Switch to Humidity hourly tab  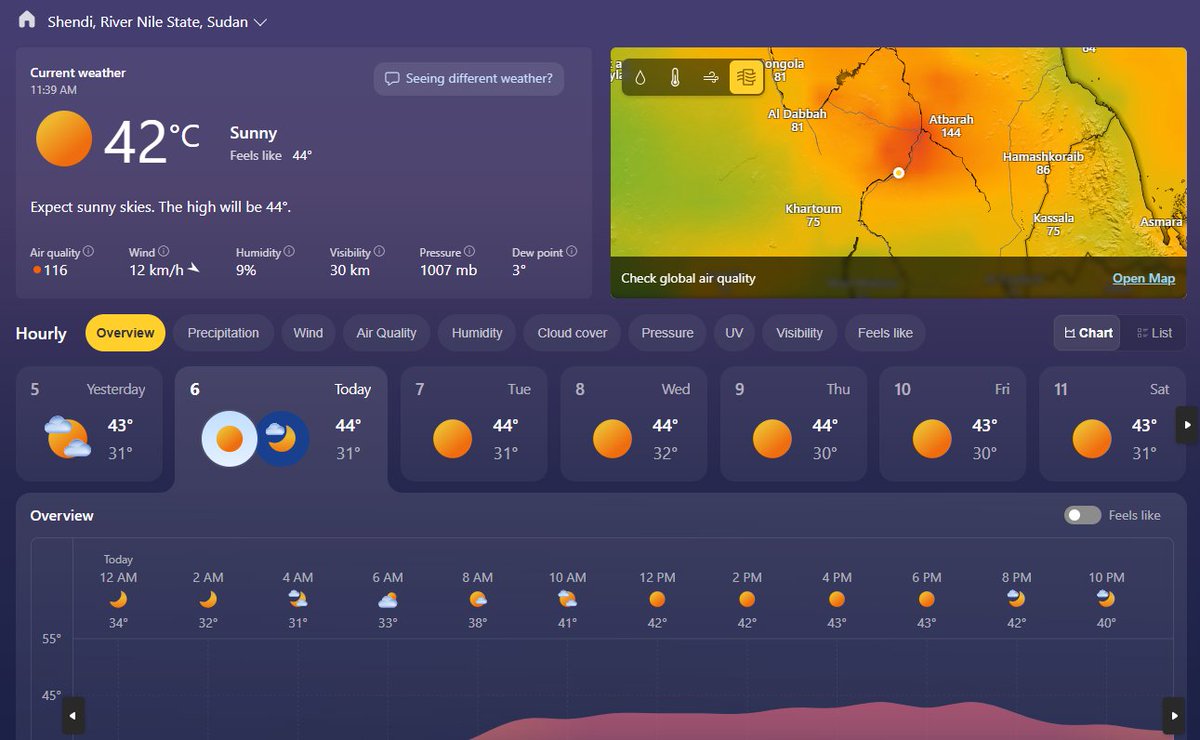point(477,333)
